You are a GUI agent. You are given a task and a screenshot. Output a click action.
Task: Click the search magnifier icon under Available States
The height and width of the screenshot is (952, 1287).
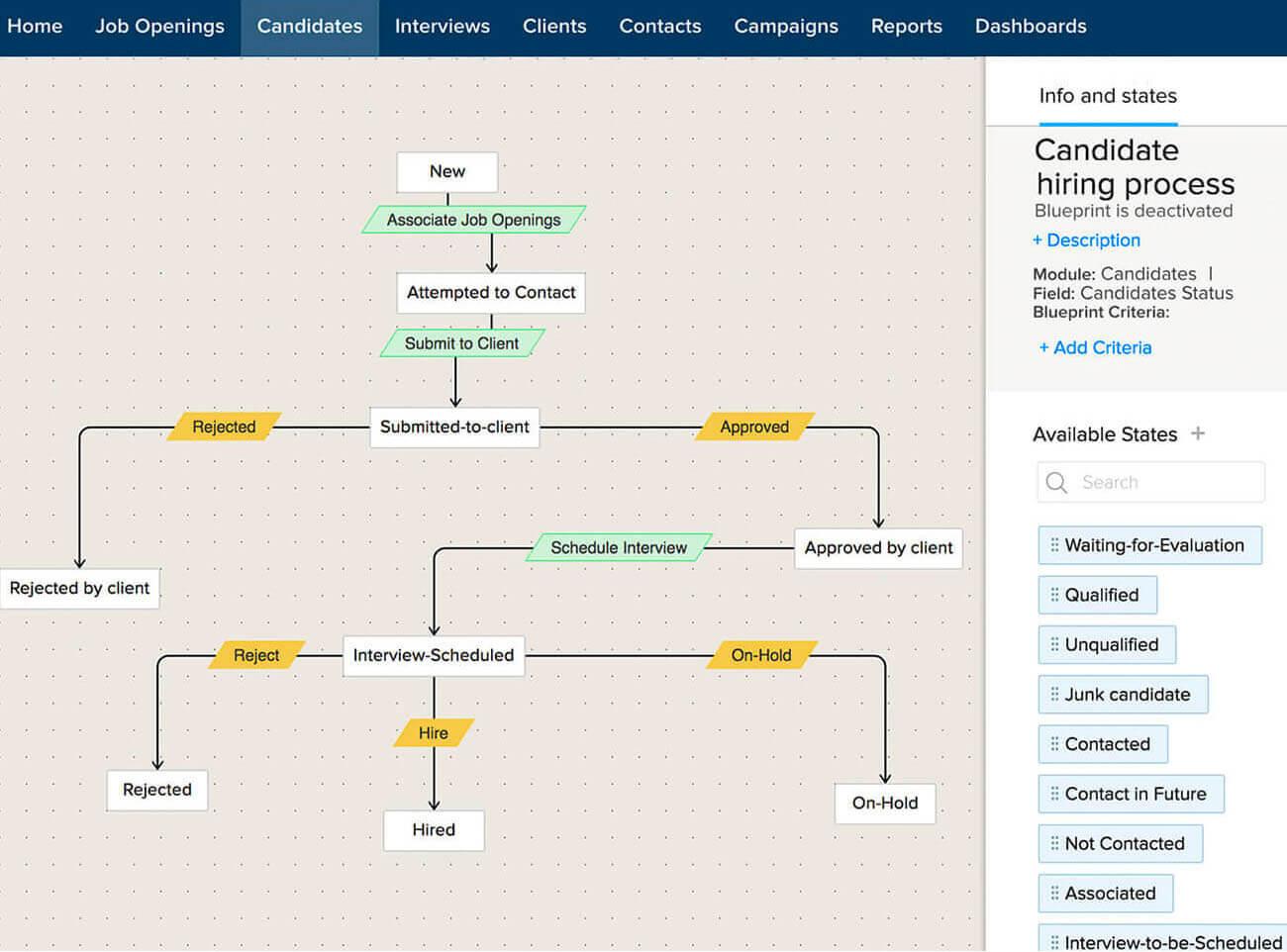[x=1055, y=482]
